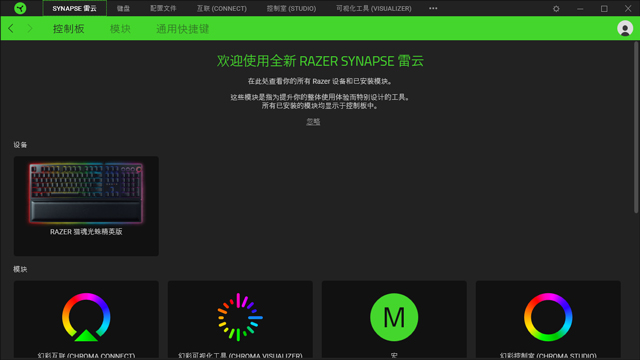Select the 模块 subtab
This screenshot has height=360, width=640.
tap(120, 29)
